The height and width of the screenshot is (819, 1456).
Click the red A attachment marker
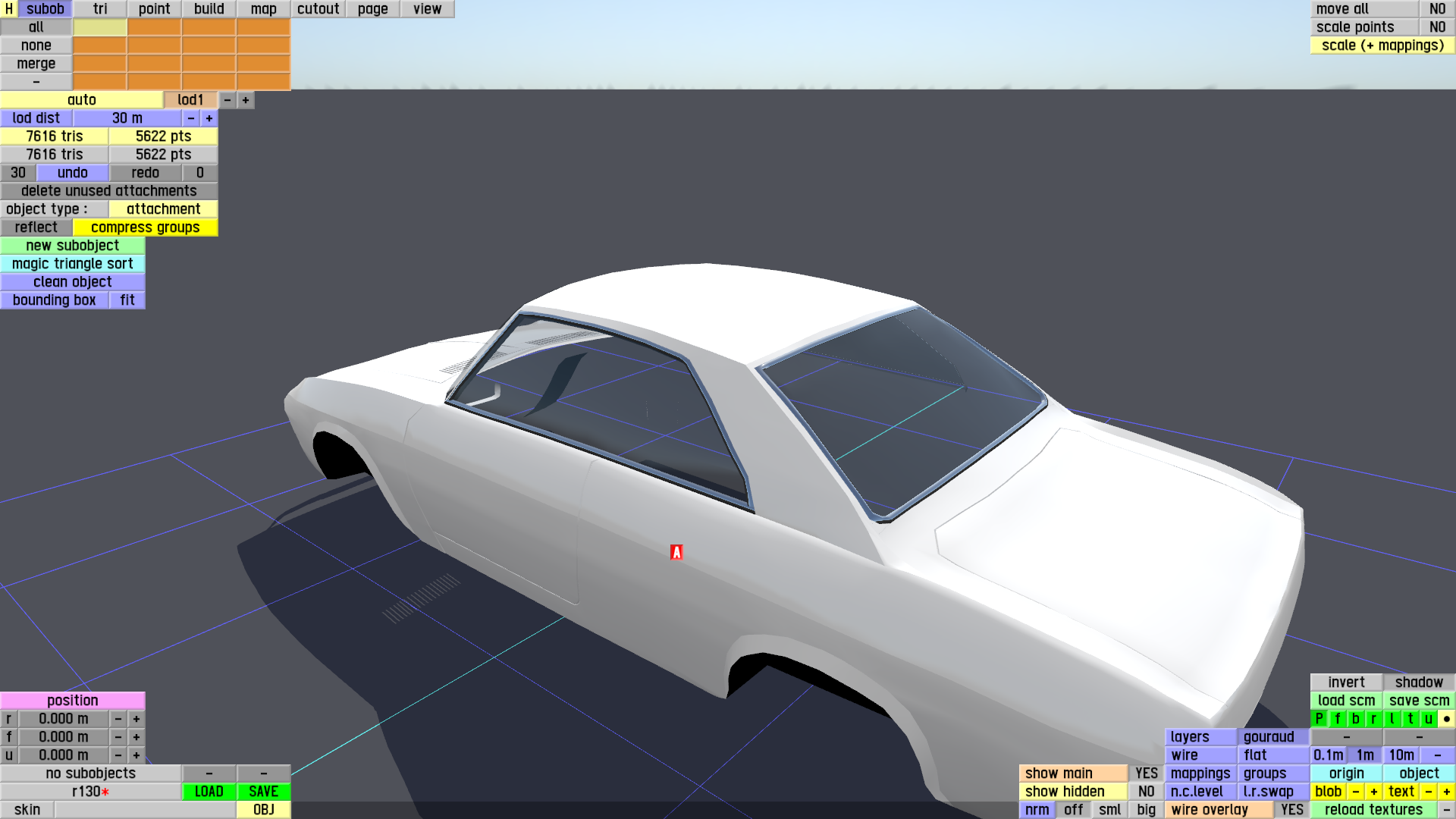point(676,553)
